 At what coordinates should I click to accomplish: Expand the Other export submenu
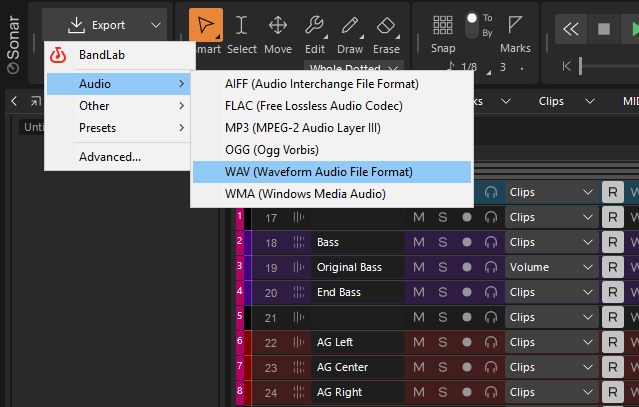tap(118, 106)
